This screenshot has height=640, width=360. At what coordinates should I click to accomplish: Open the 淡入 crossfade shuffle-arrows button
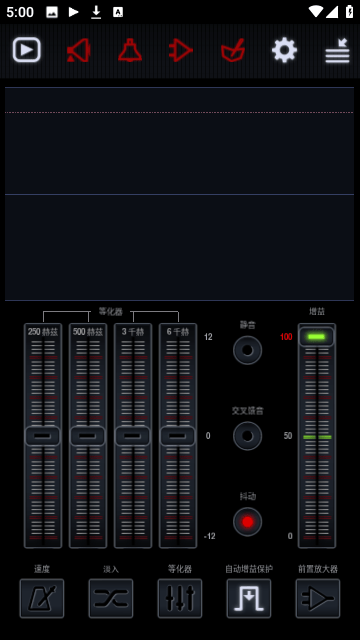(x=111, y=598)
